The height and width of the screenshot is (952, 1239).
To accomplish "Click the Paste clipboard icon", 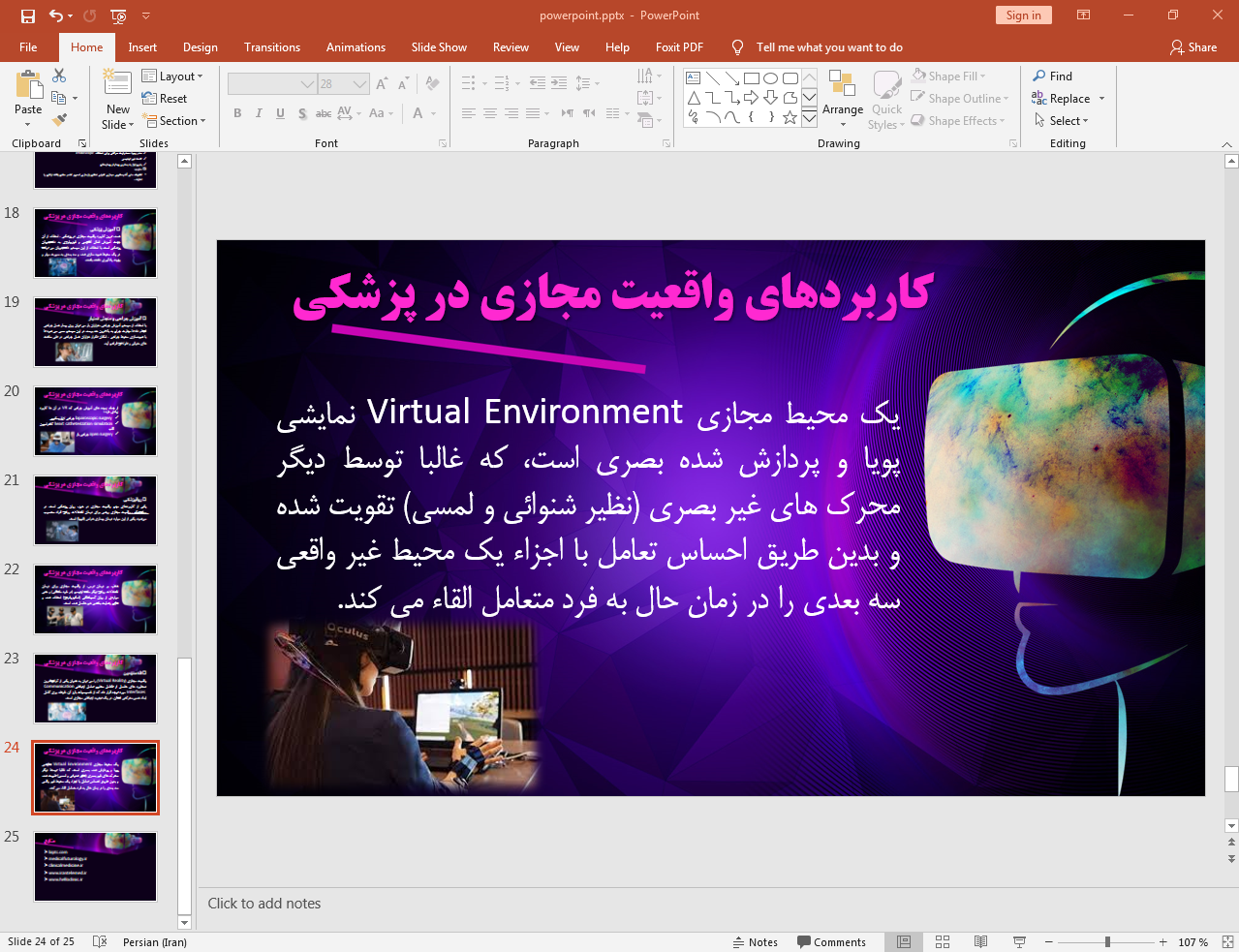I will (28, 85).
